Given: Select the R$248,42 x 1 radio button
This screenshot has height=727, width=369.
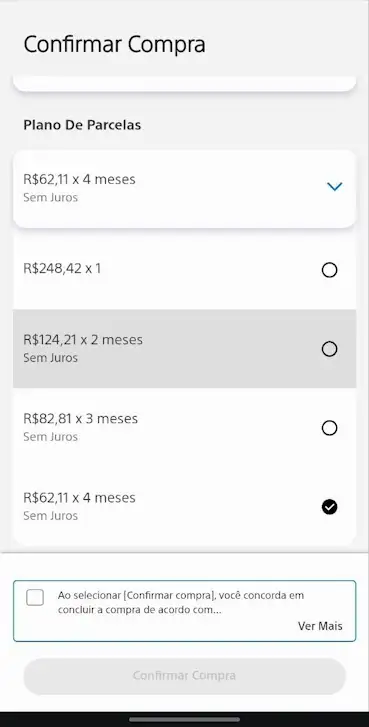Looking at the screenshot, I should (x=329, y=270).
